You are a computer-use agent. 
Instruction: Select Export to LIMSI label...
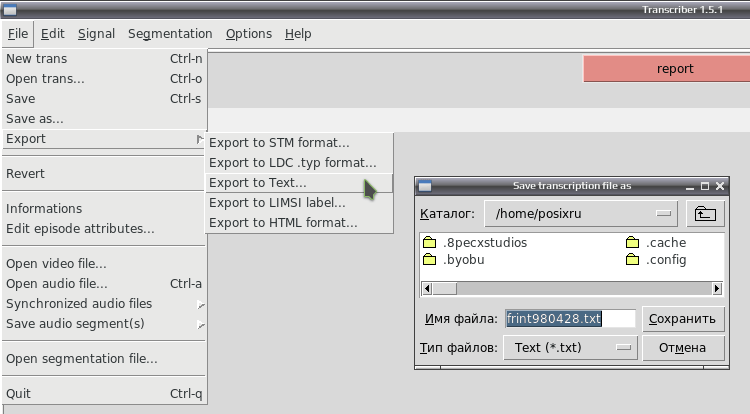point(299,203)
